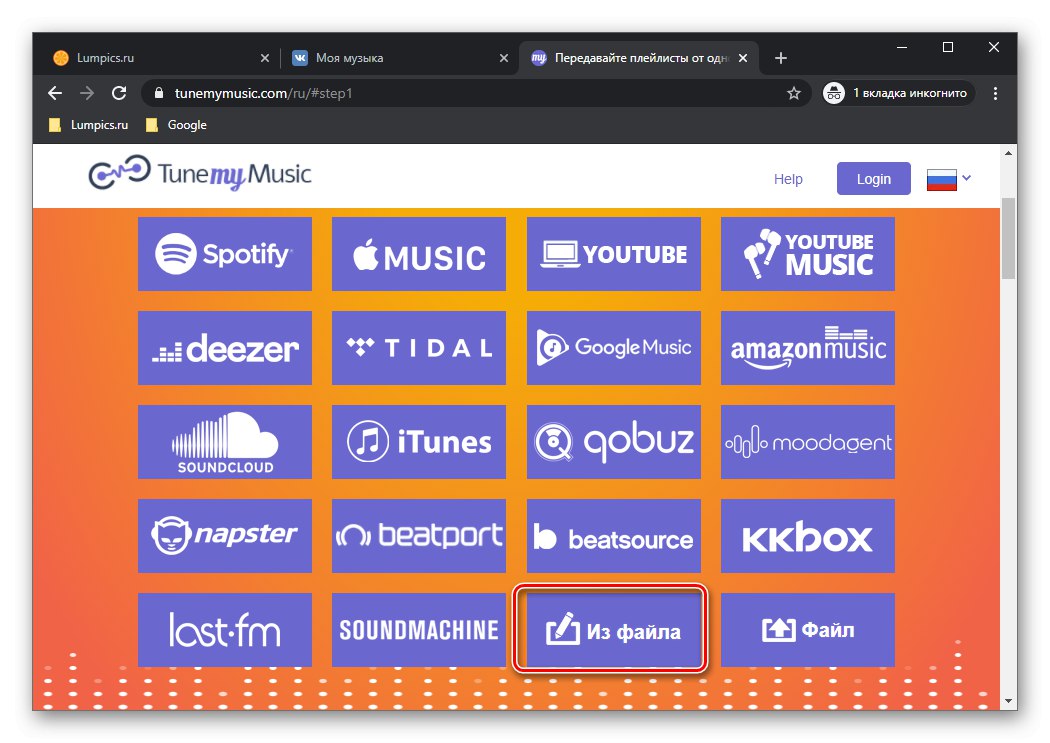Choose the Amazon Music tile
The width and height of the screenshot is (1050, 743).
(x=808, y=348)
